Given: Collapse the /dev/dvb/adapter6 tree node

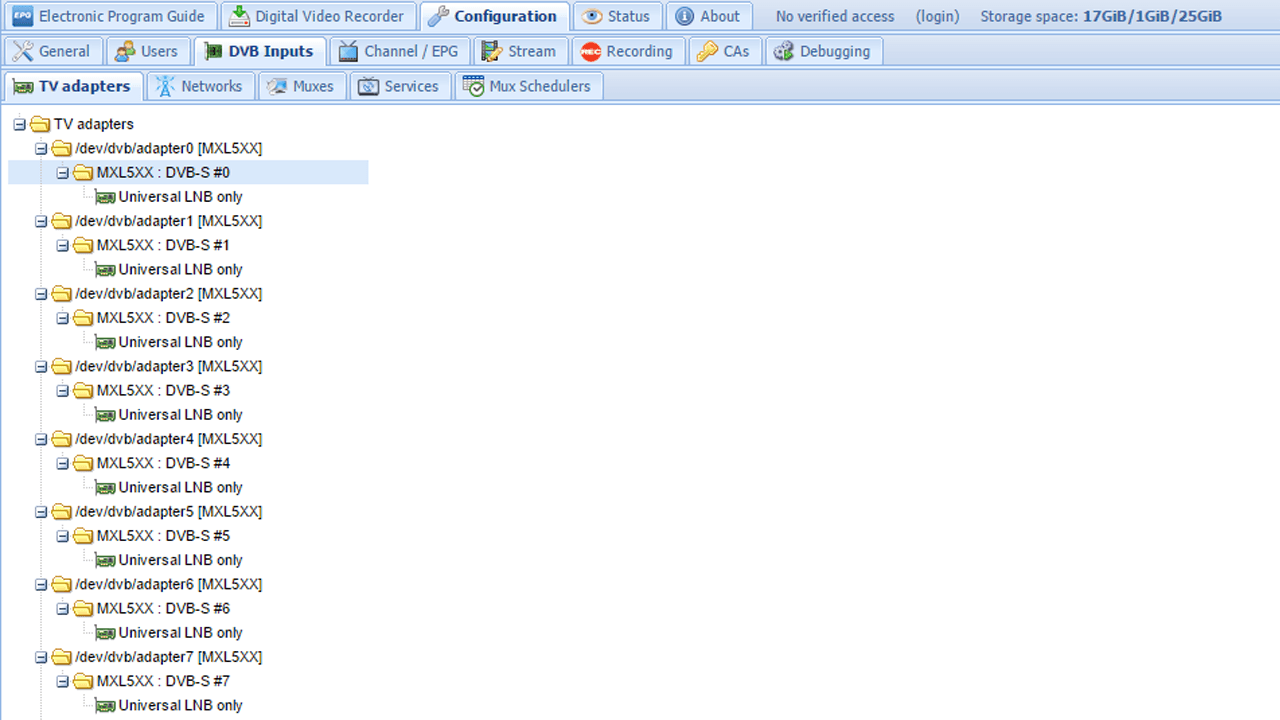Looking at the screenshot, I should (x=41, y=584).
